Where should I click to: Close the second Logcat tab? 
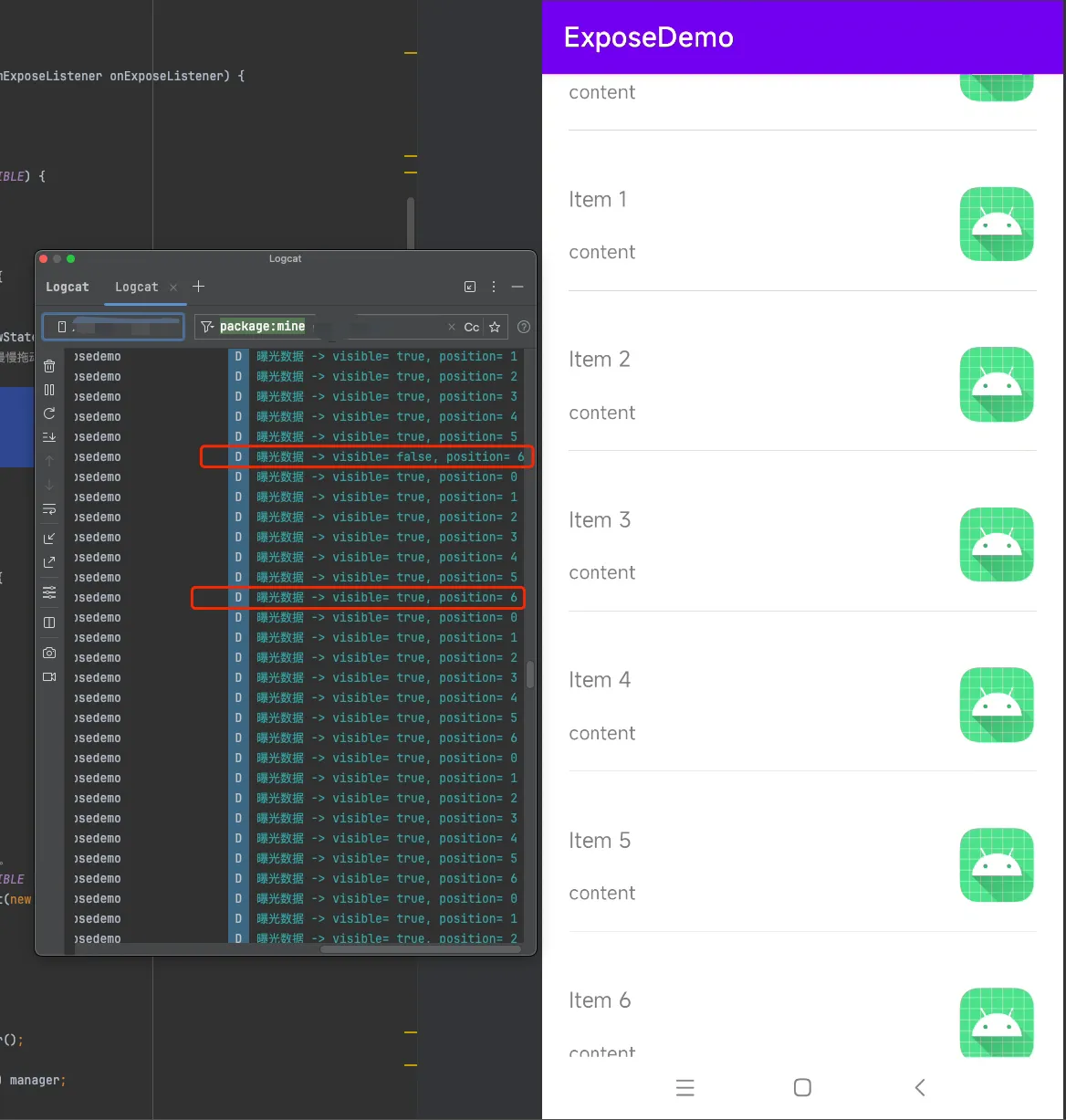[173, 287]
